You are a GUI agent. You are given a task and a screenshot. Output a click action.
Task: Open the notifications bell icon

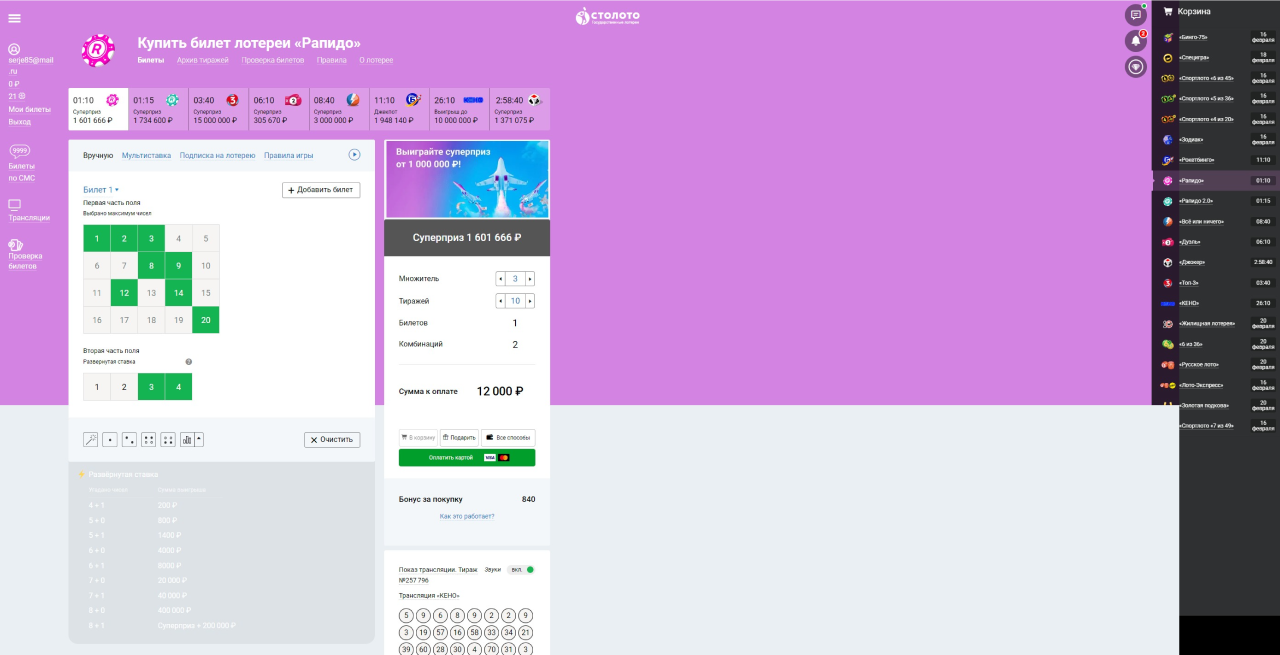coord(1135,41)
